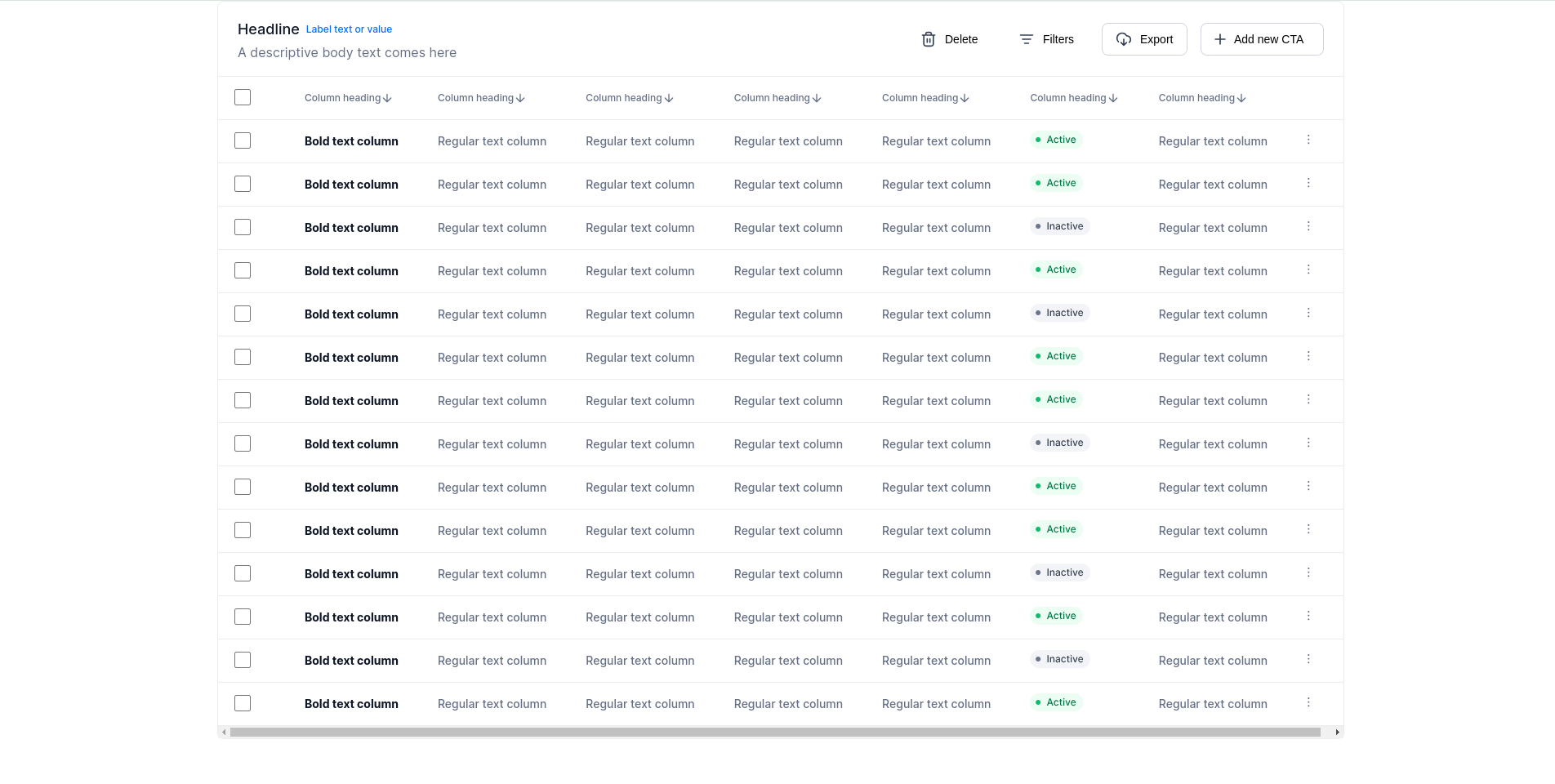Click the first Column heading label
This screenshot has height=784, width=1555.
point(342,97)
